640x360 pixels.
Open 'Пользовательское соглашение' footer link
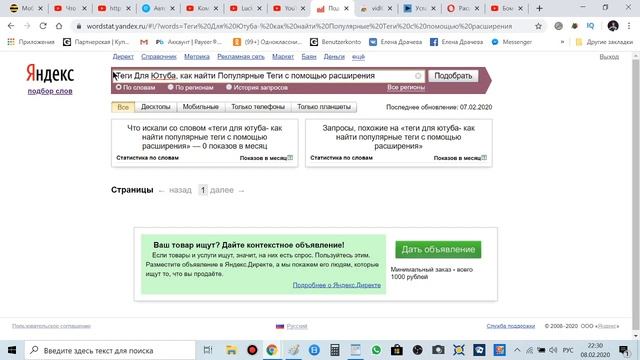point(51,326)
